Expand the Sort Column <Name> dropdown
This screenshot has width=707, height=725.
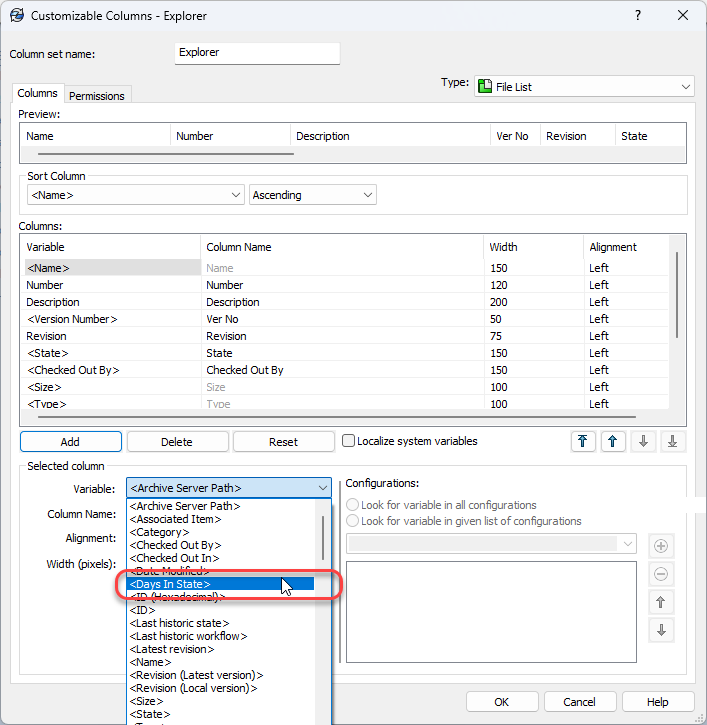pos(135,195)
